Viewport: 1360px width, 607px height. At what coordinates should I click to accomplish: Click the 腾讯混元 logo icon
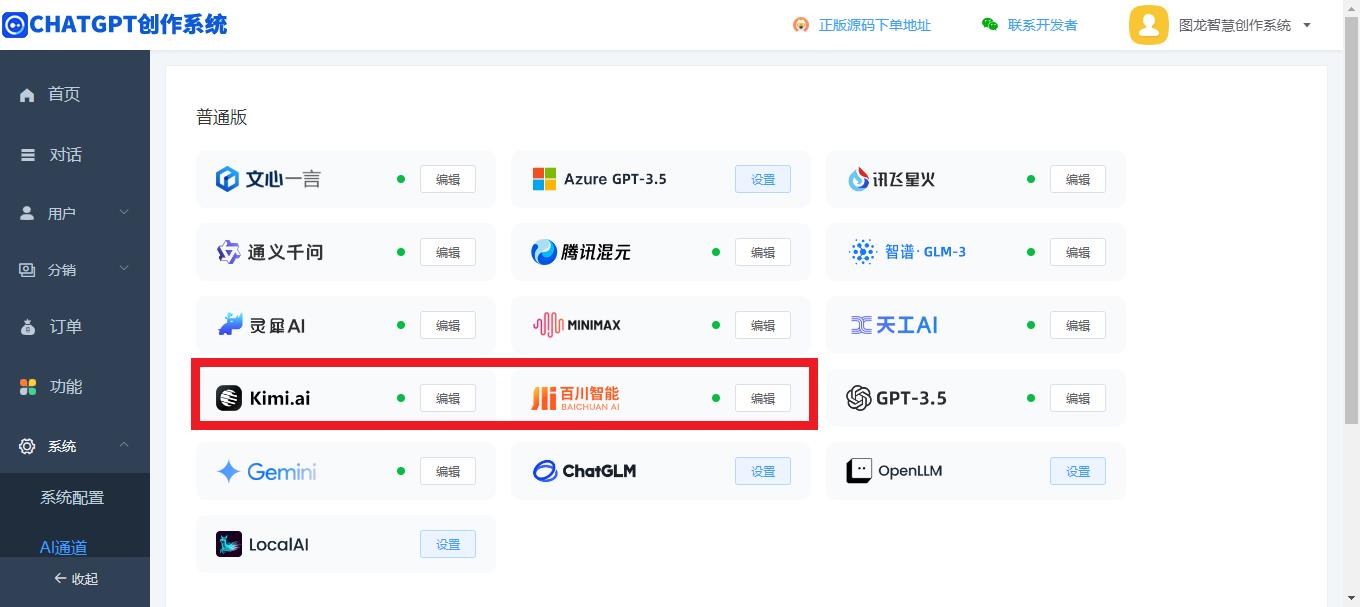(x=543, y=252)
